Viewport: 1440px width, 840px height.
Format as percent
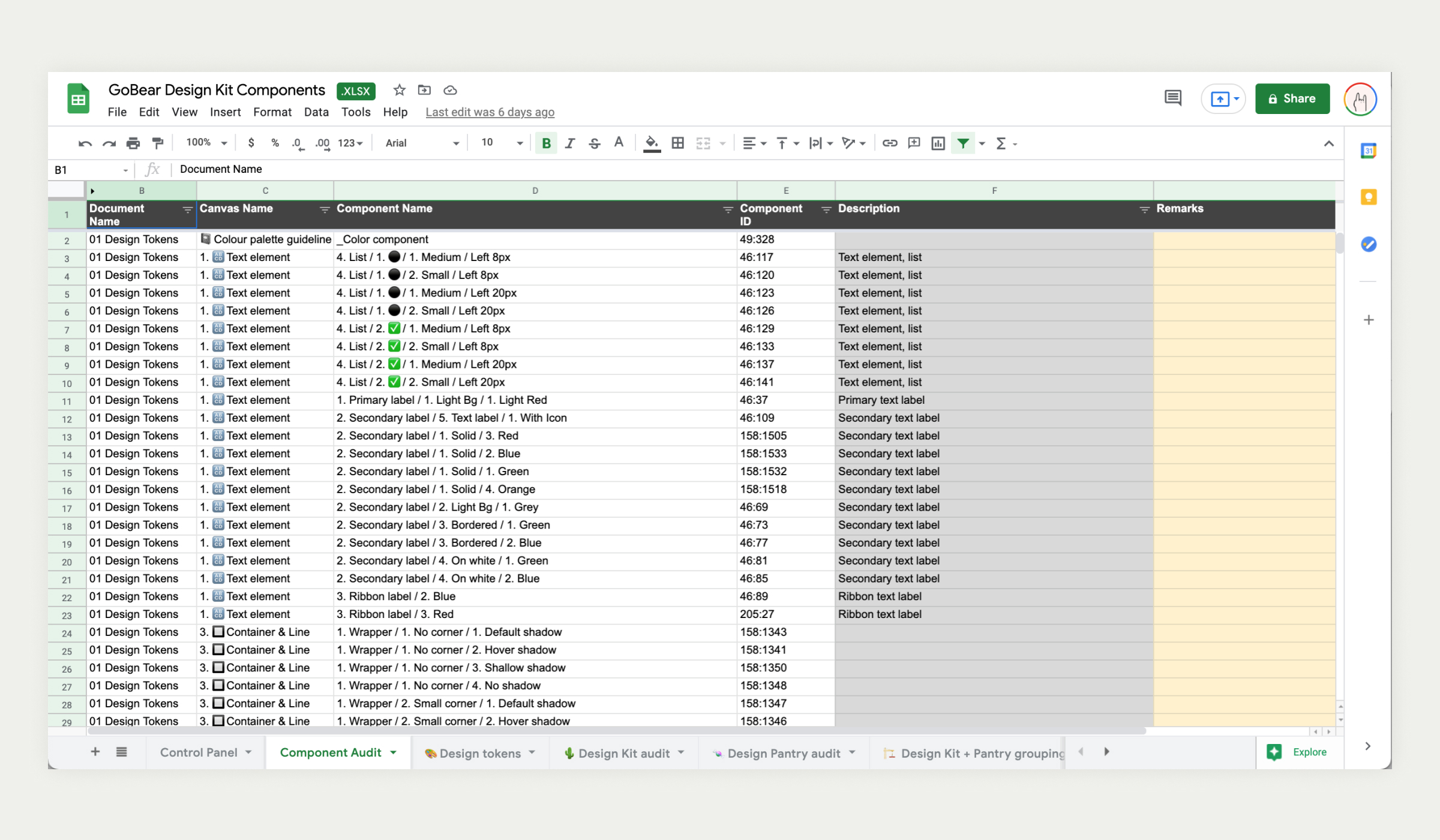click(x=275, y=143)
